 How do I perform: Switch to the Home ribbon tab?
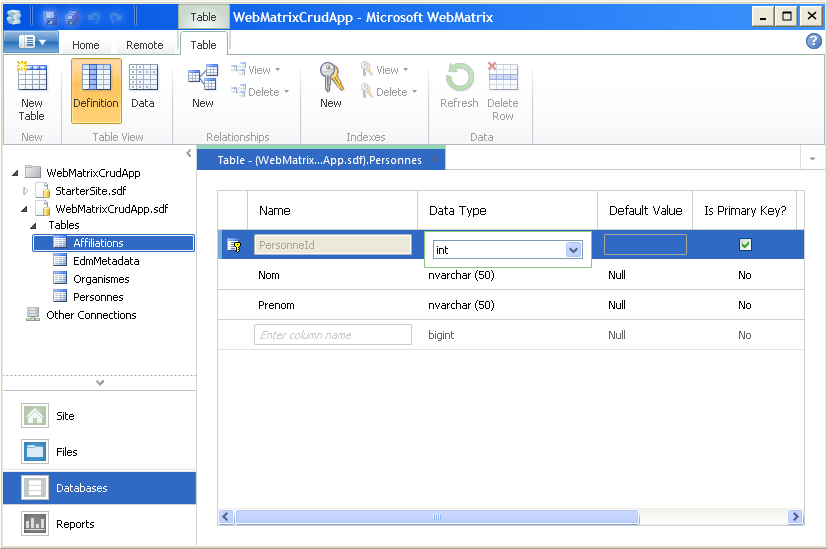click(86, 45)
